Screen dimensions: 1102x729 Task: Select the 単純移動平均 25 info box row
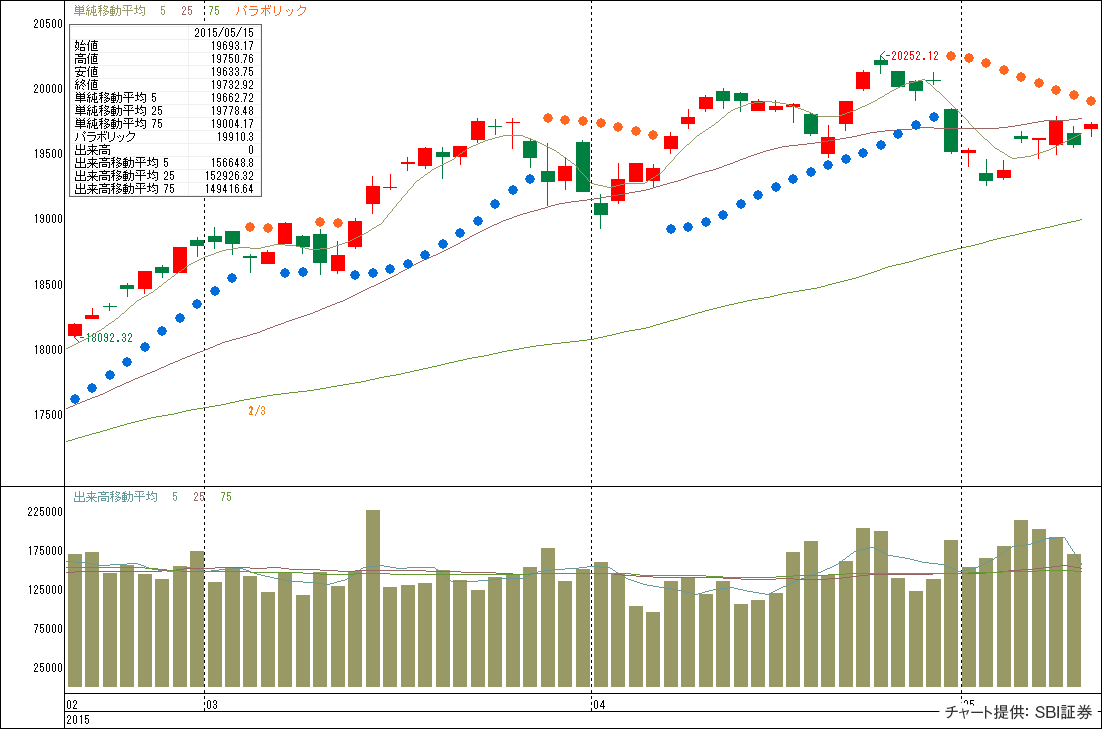(163, 110)
